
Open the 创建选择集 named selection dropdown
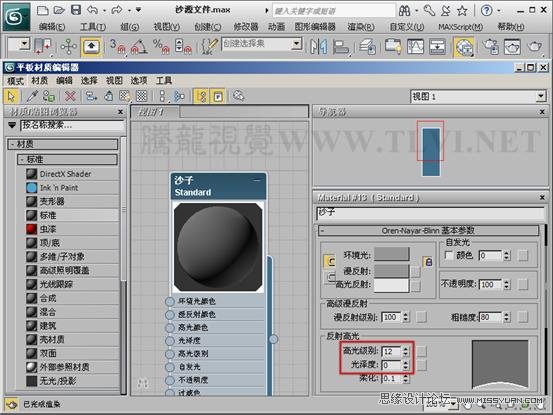(297, 44)
